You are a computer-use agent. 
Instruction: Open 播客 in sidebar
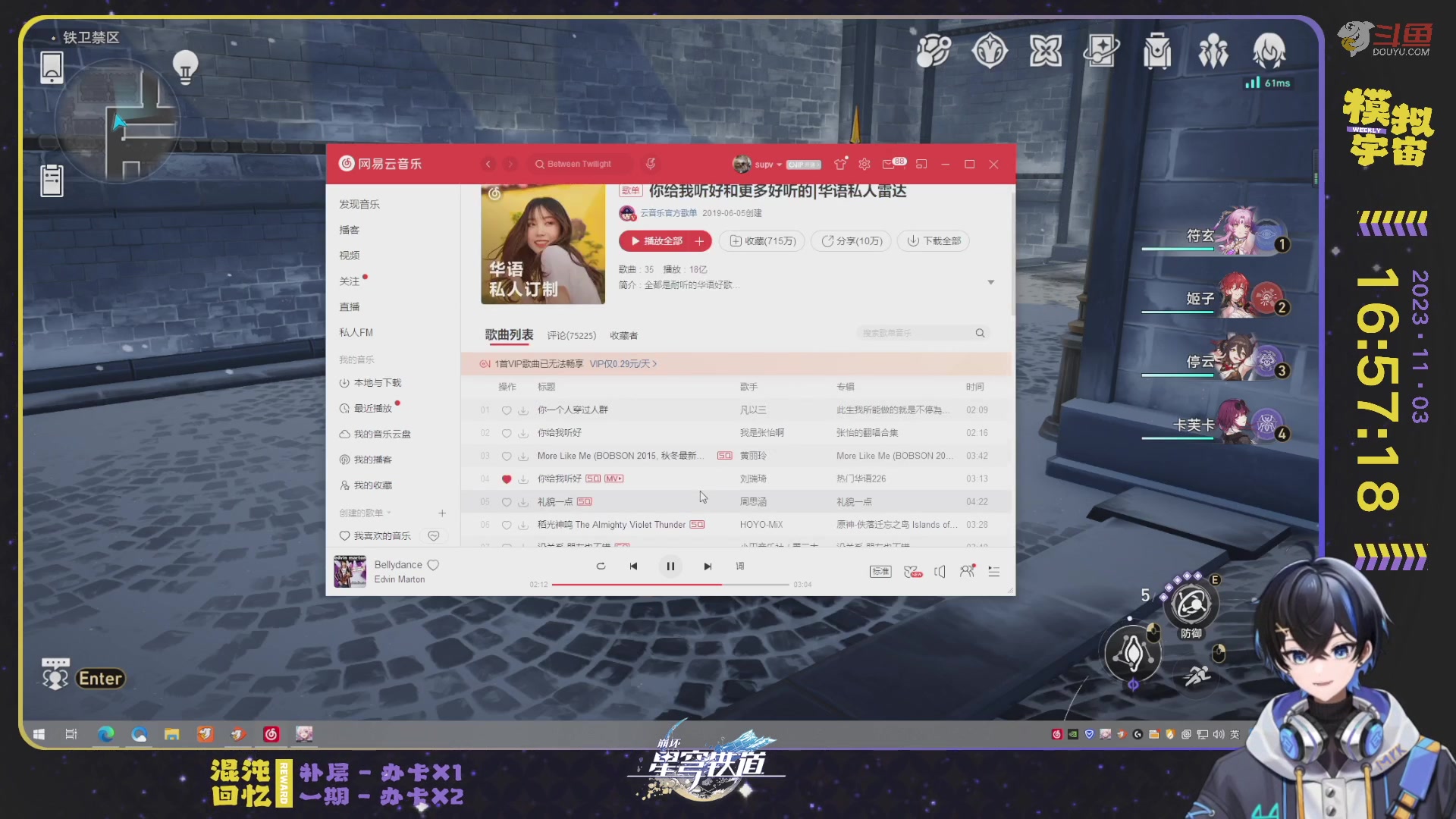349,230
